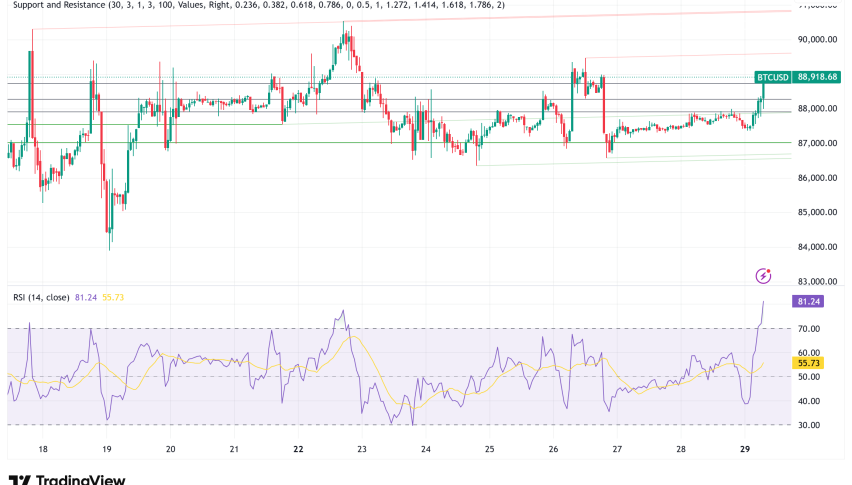Viewport: 852px width, 485px height.
Task: Click the 84,000.00 price axis label
Action: tap(816, 247)
